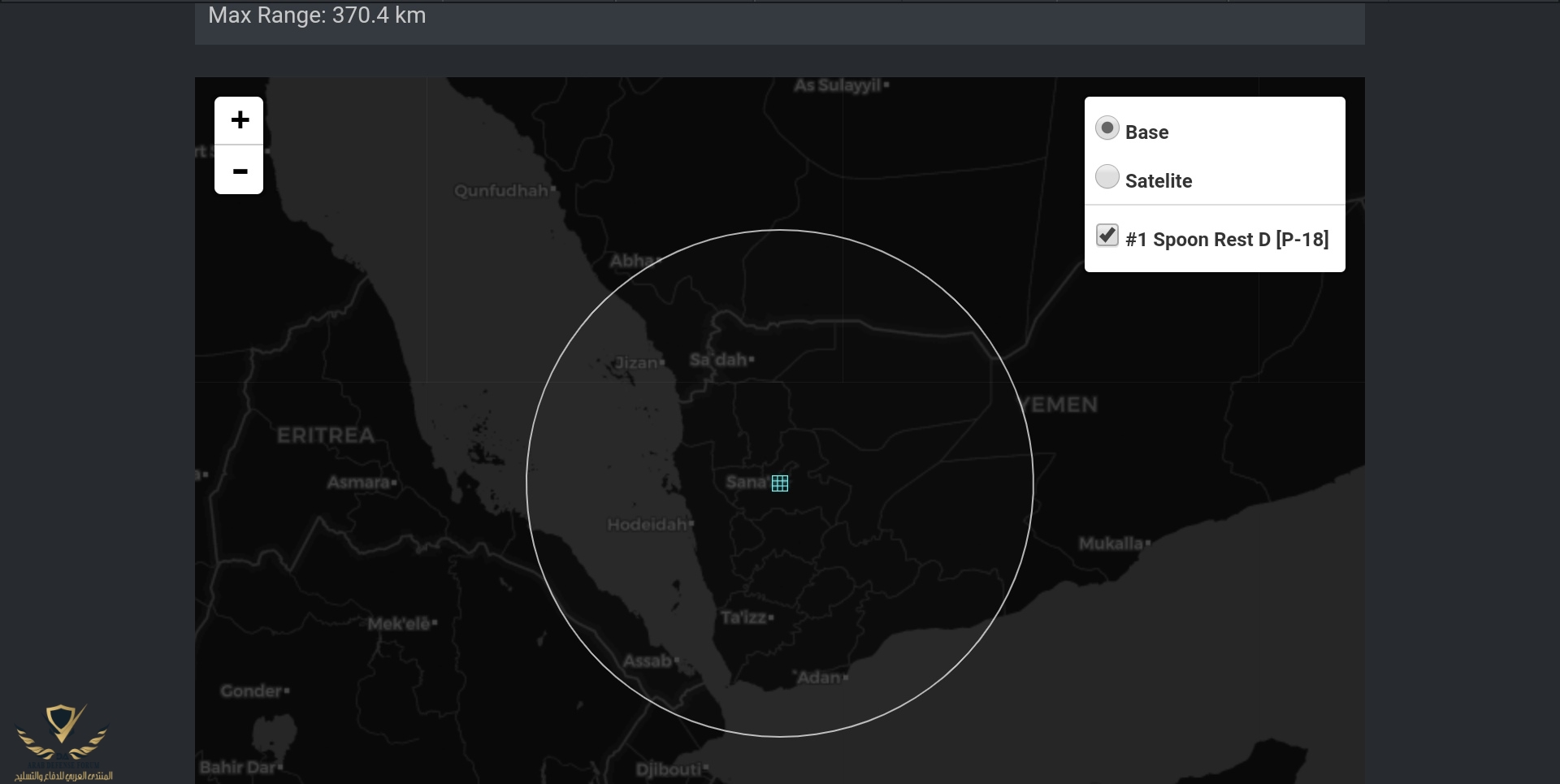Click the YEMEN country label
Screen dimensions: 1560x784
click(1059, 405)
